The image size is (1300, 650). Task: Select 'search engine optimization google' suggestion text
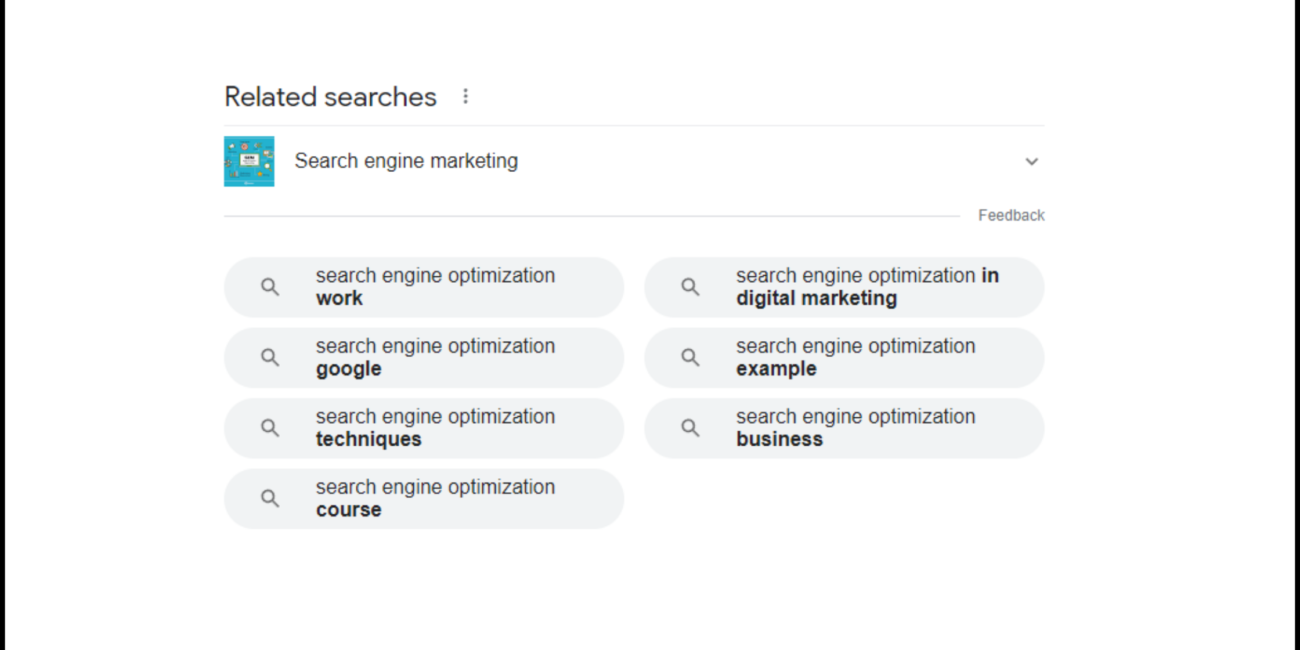tap(435, 357)
